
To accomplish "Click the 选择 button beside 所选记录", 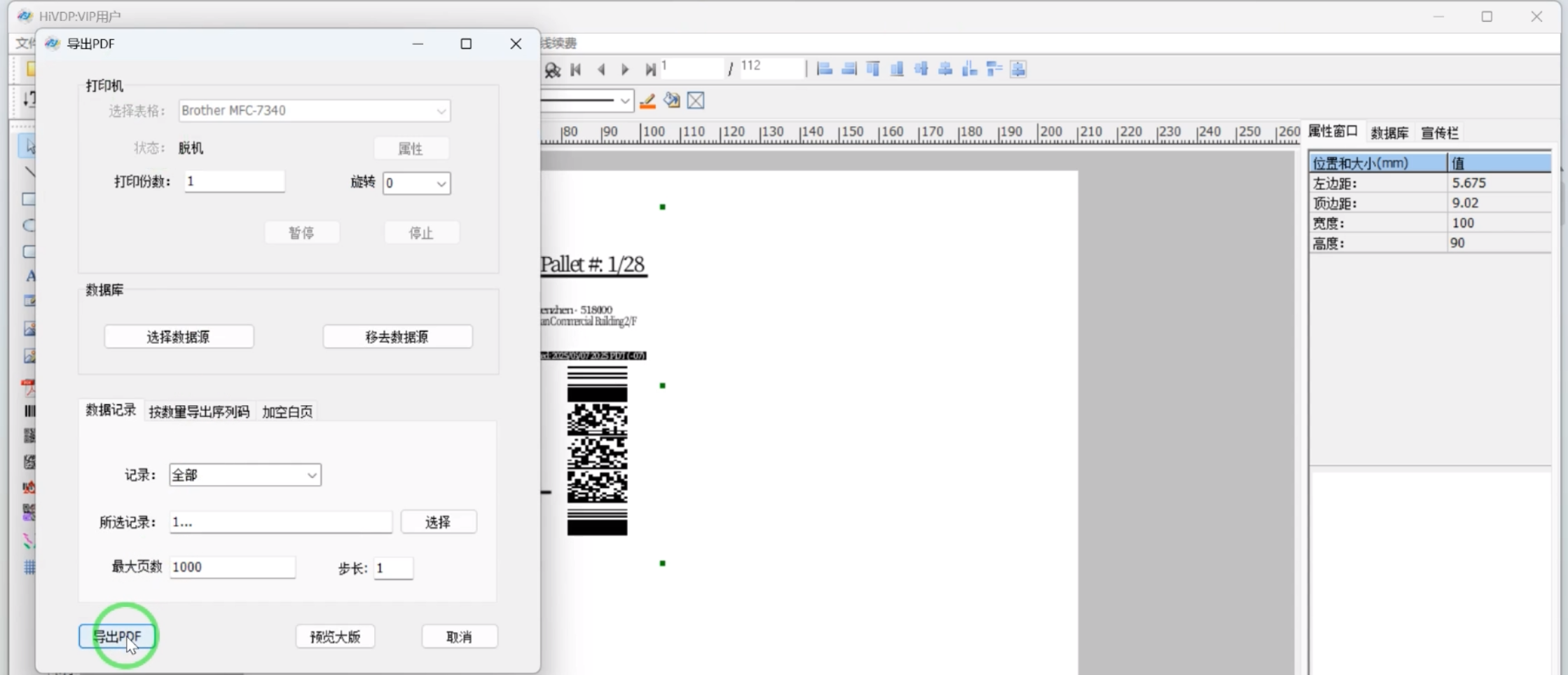I will [x=439, y=522].
